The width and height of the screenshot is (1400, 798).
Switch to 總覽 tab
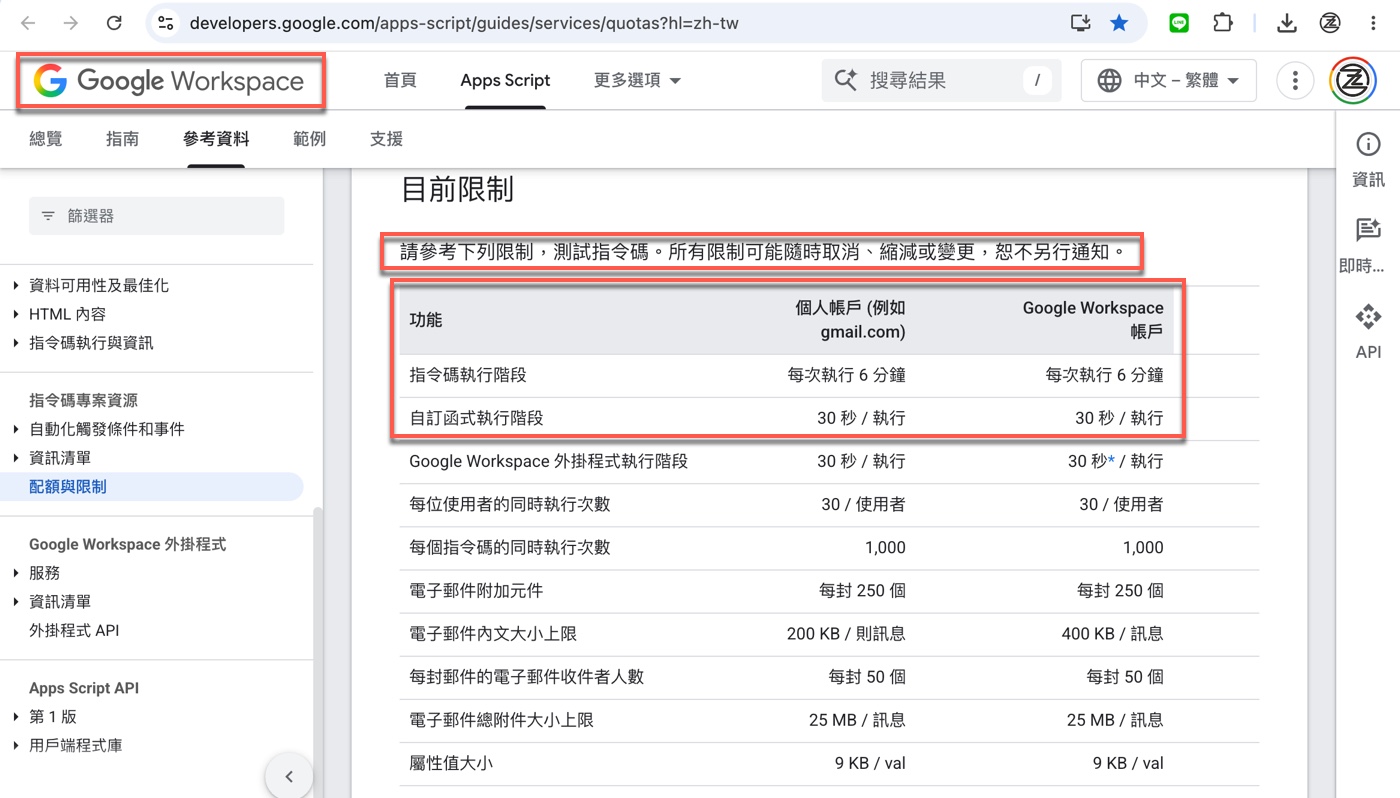(46, 139)
